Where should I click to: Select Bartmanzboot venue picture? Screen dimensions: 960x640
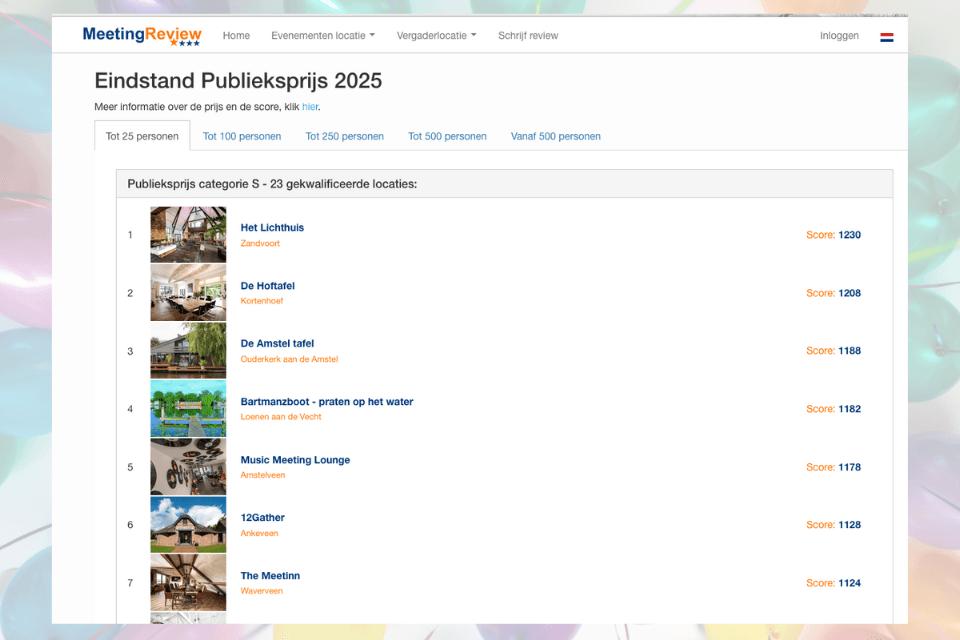tap(188, 409)
